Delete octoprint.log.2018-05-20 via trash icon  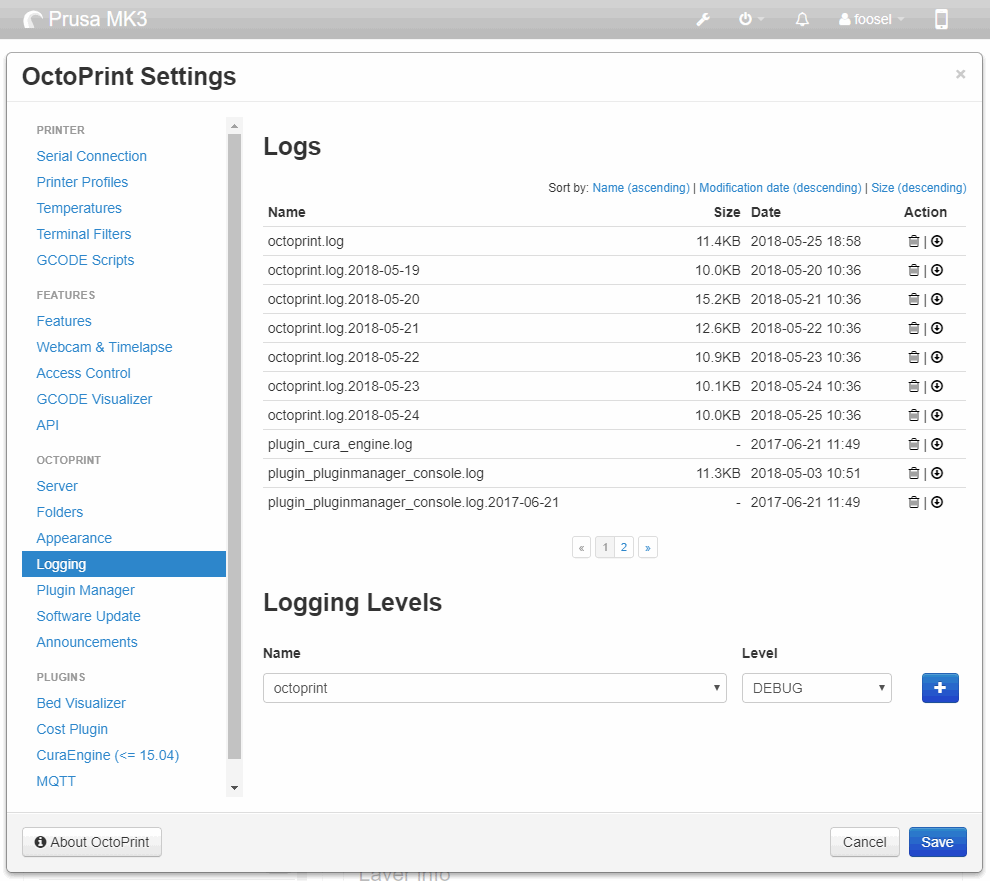(914, 299)
